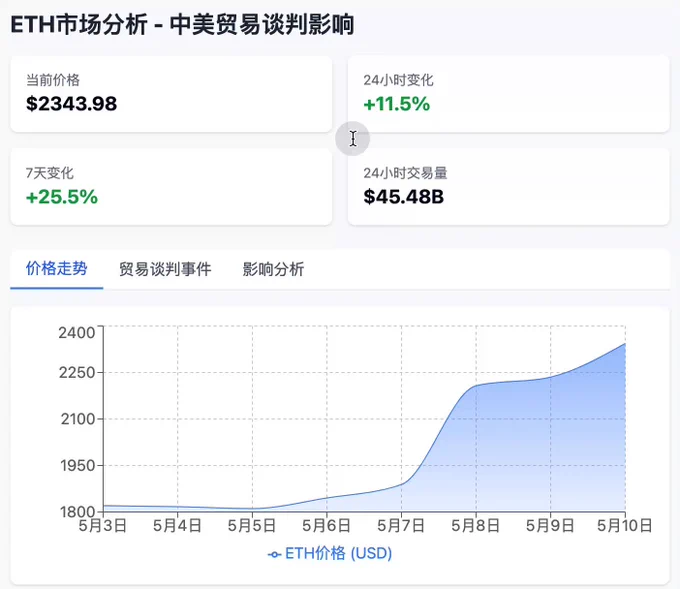This screenshot has width=680, height=589.
Task: Click the 5月5日 x-axis label
Action: point(252,526)
